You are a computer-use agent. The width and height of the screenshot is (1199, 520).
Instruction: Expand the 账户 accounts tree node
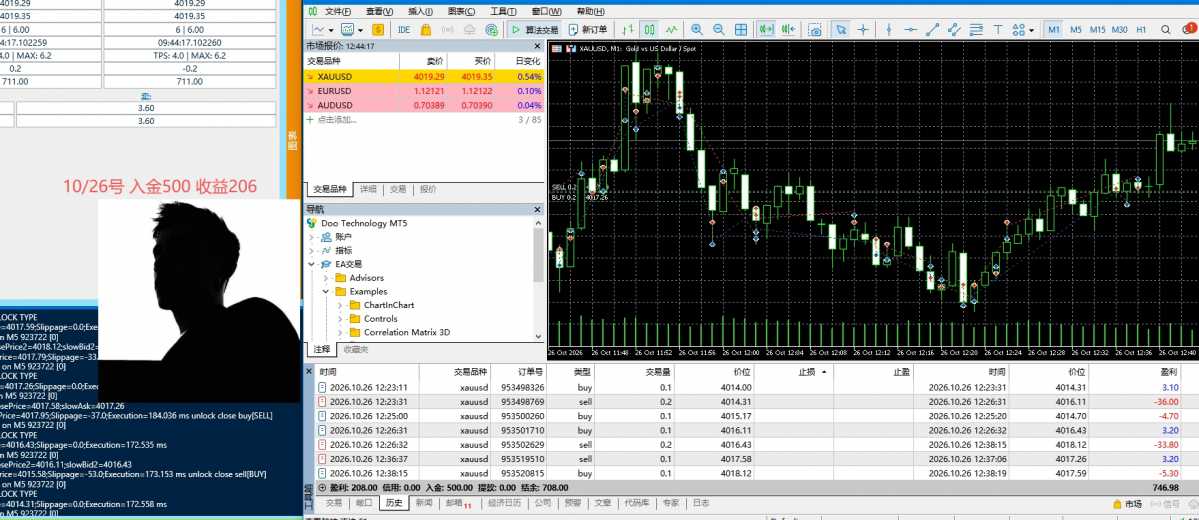(312, 237)
